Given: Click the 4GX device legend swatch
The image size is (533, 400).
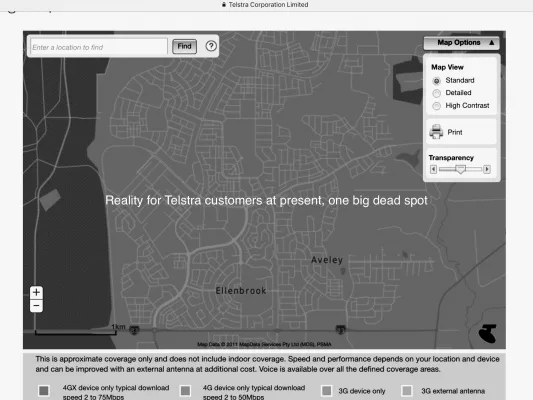Looking at the screenshot, I should coord(44,391).
